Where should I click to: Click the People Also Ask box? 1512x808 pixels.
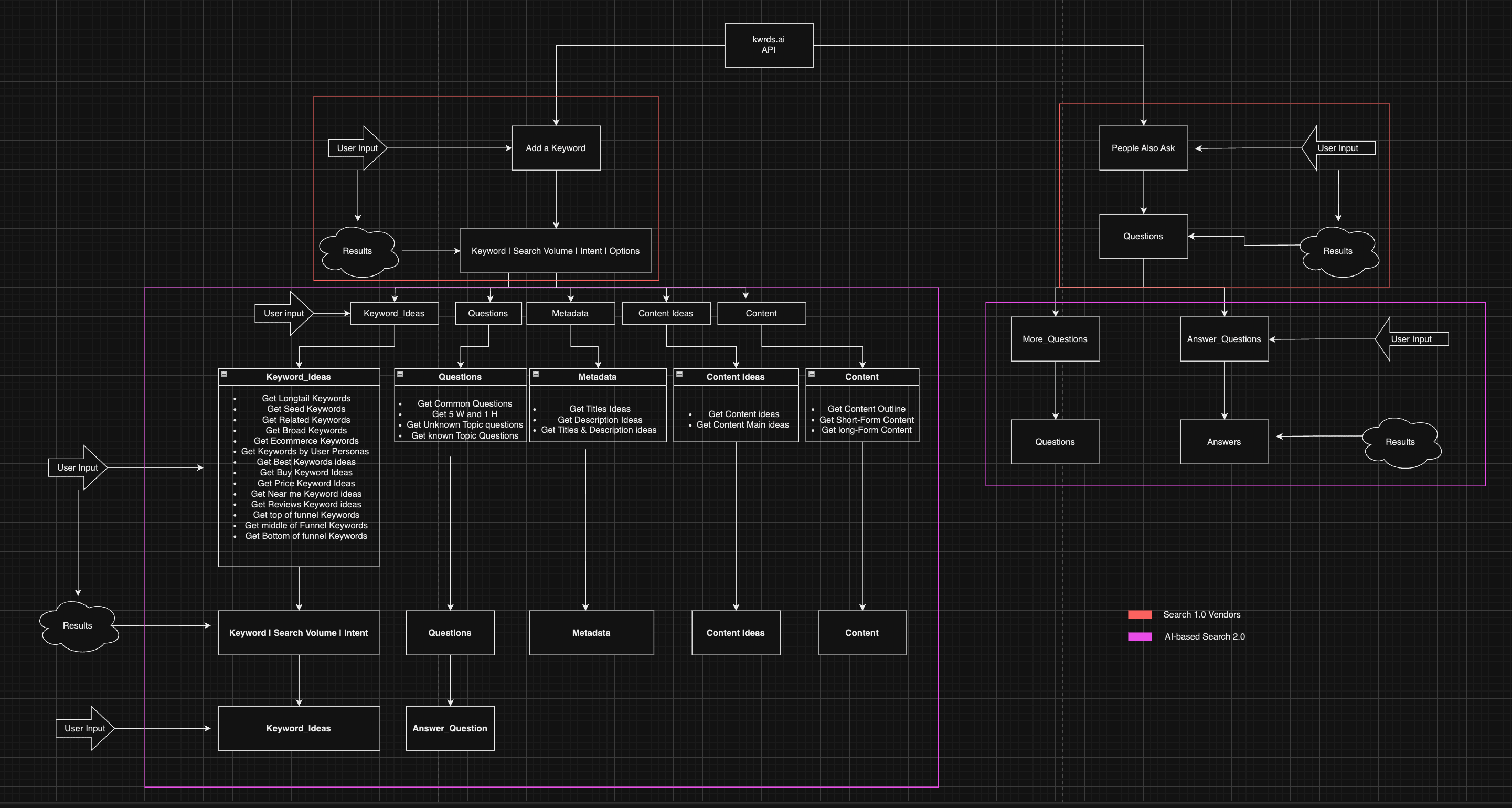tap(1143, 148)
